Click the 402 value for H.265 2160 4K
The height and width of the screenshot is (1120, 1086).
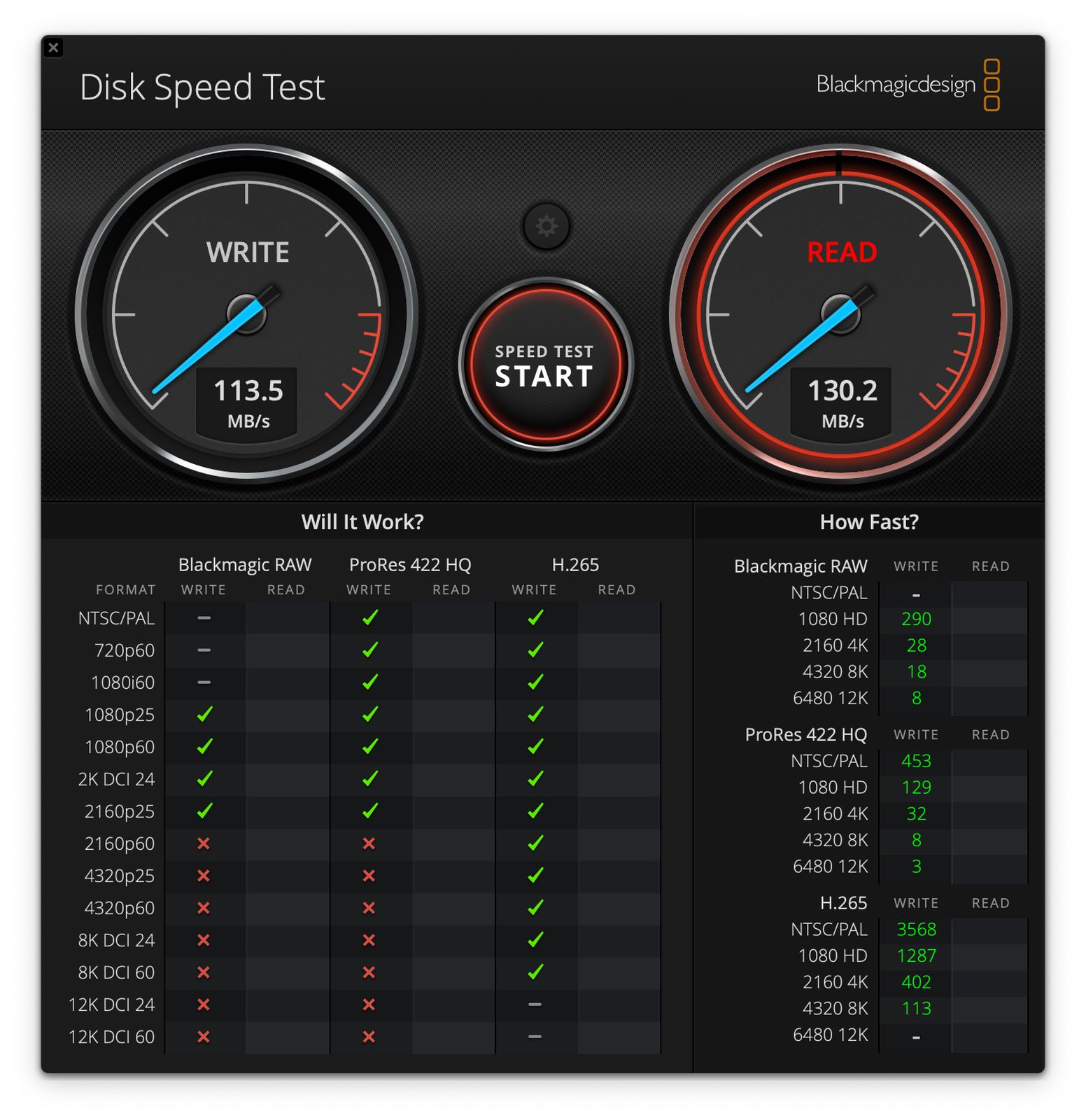point(916,982)
